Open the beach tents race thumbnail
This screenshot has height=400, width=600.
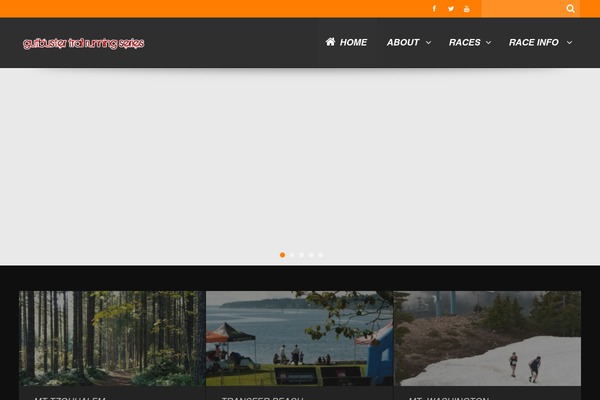pyautogui.click(x=300, y=338)
